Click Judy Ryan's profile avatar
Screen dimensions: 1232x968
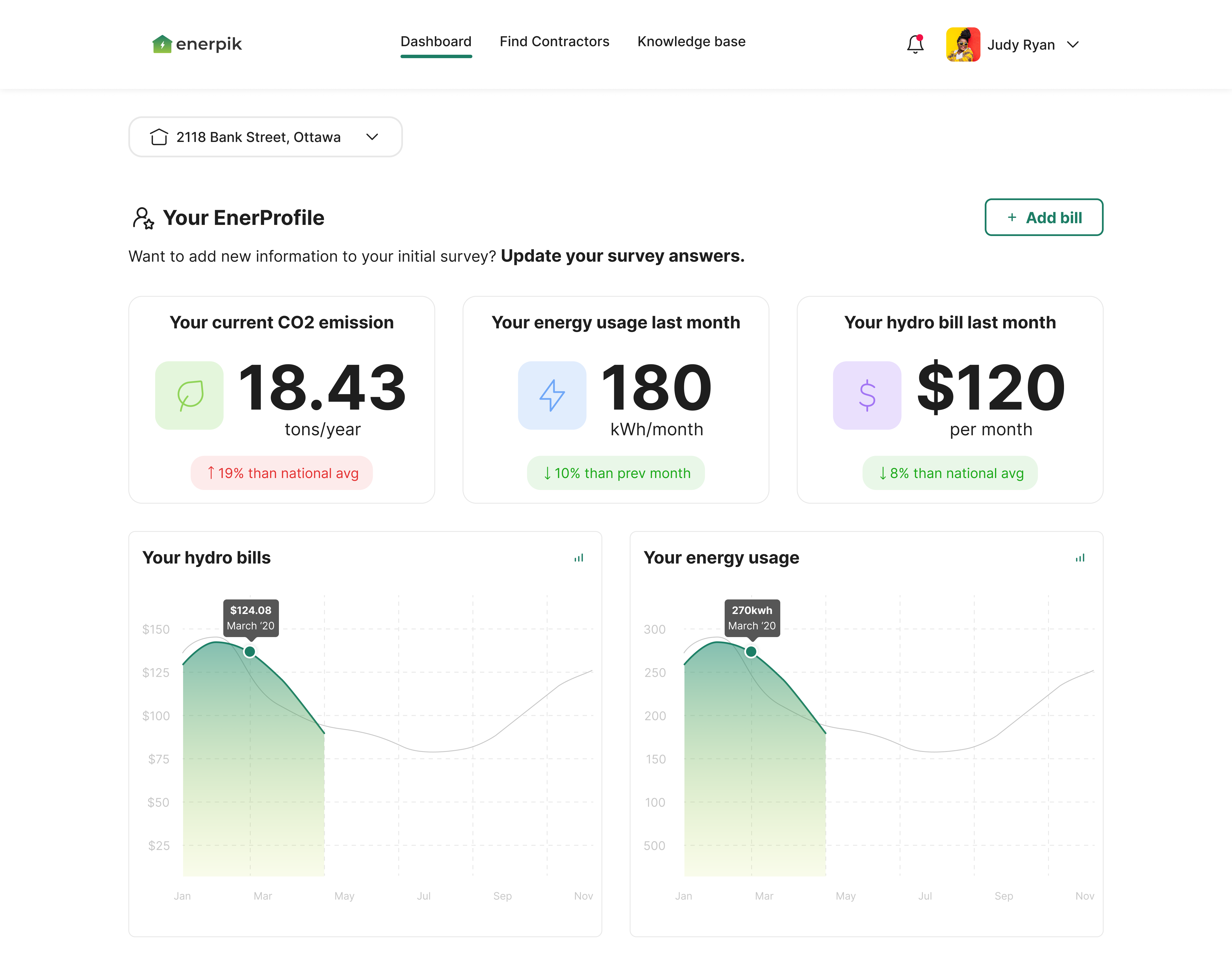963,44
